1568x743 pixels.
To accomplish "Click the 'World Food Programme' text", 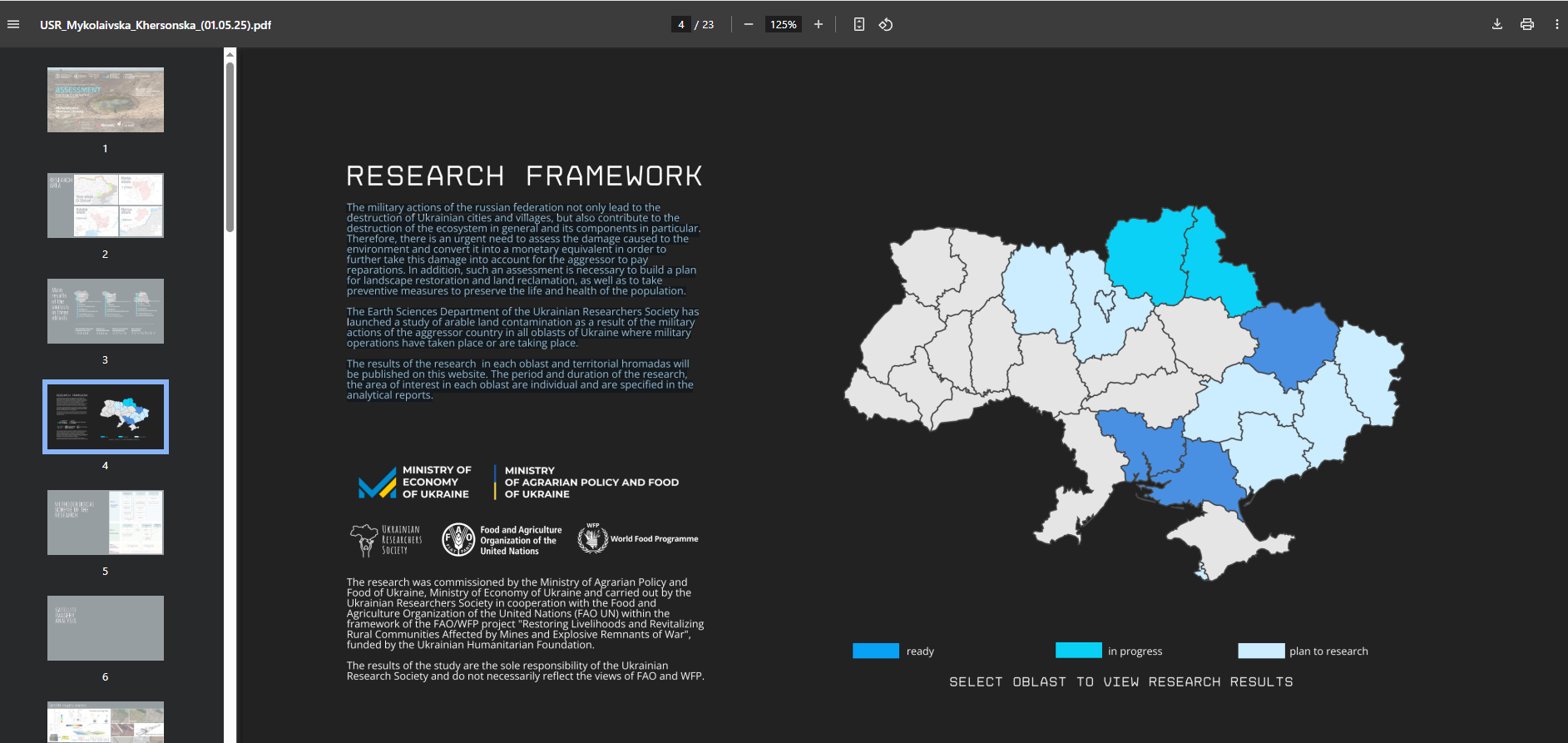I will pos(655,539).
